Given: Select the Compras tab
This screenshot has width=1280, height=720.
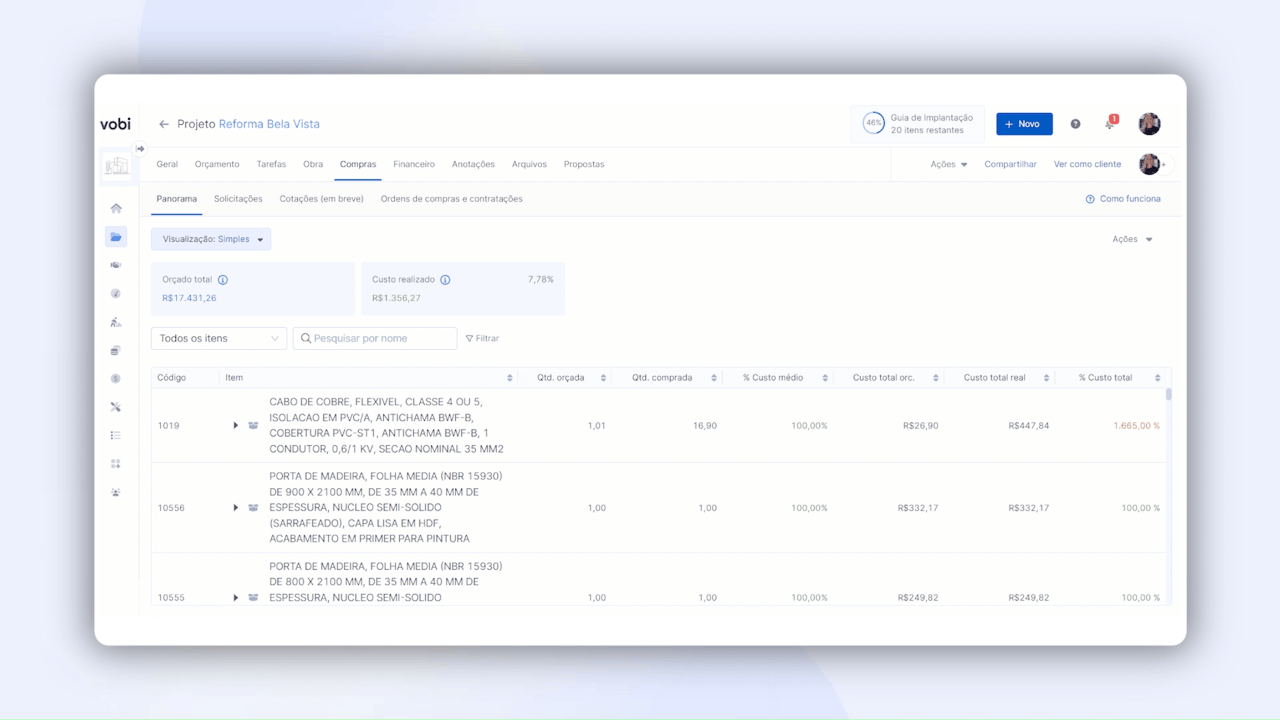Looking at the screenshot, I should (358, 164).
